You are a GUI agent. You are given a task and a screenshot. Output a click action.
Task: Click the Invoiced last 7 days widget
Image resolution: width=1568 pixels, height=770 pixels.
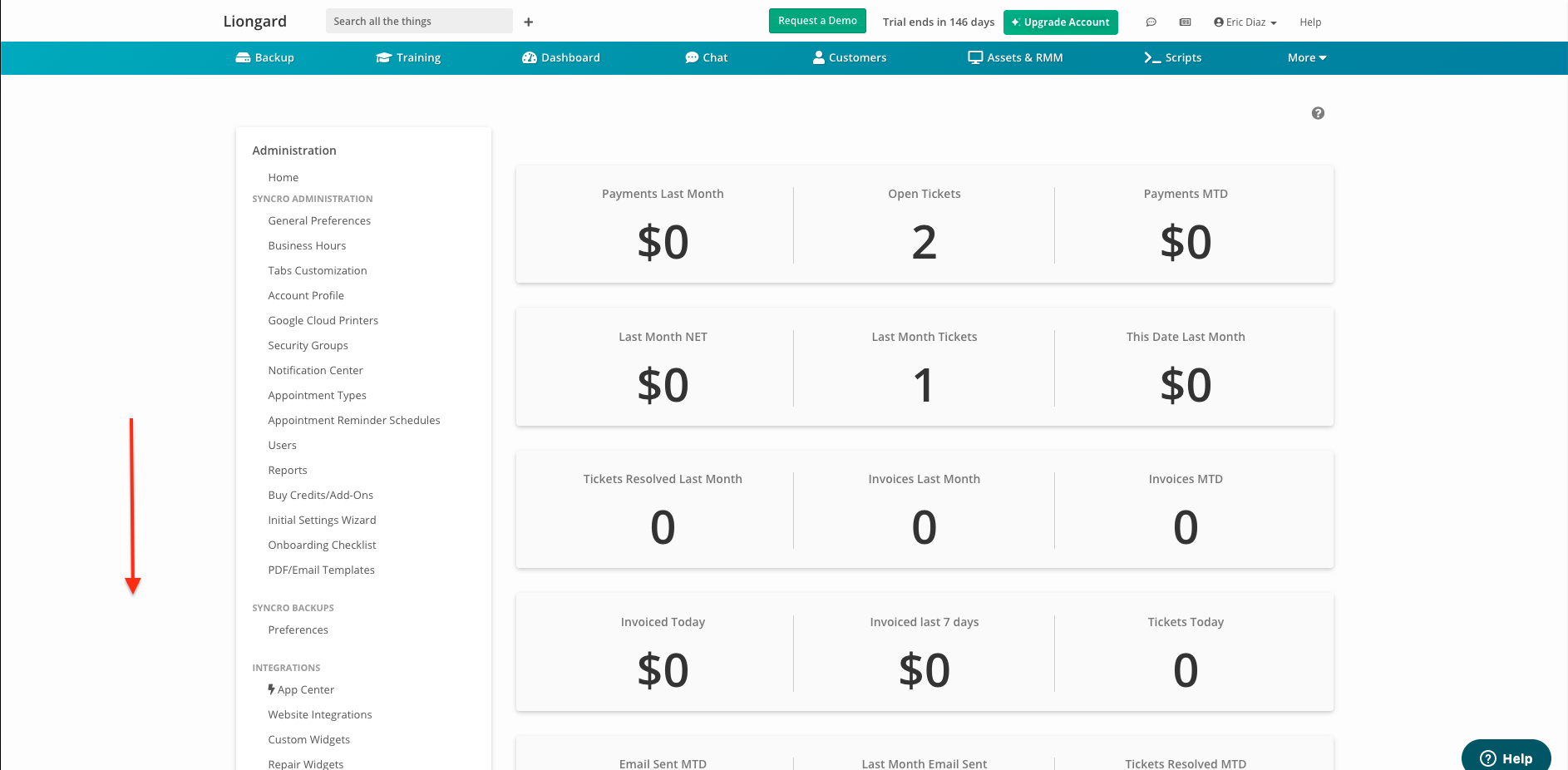pos(924,654)
